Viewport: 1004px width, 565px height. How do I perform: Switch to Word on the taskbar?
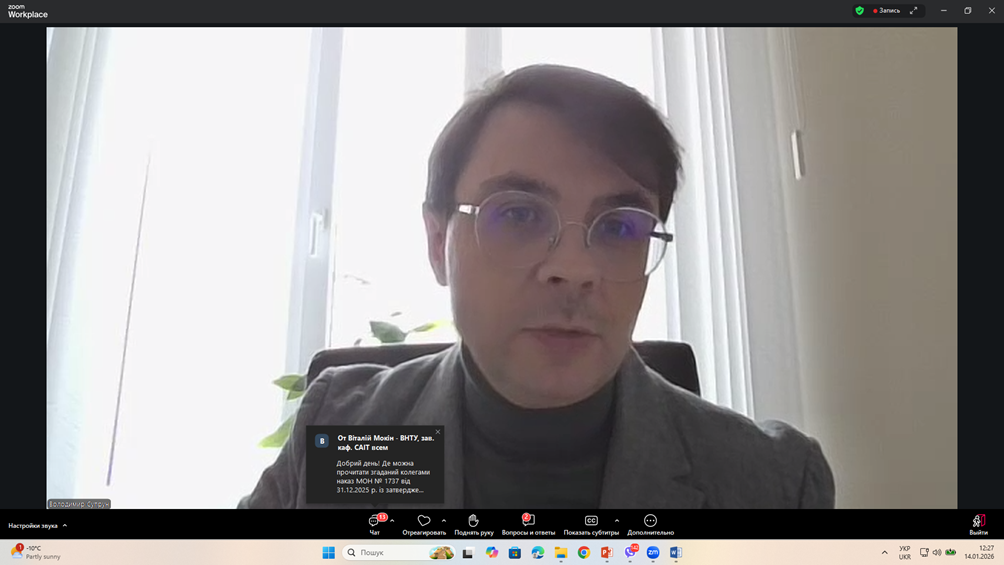click(676, 552)
